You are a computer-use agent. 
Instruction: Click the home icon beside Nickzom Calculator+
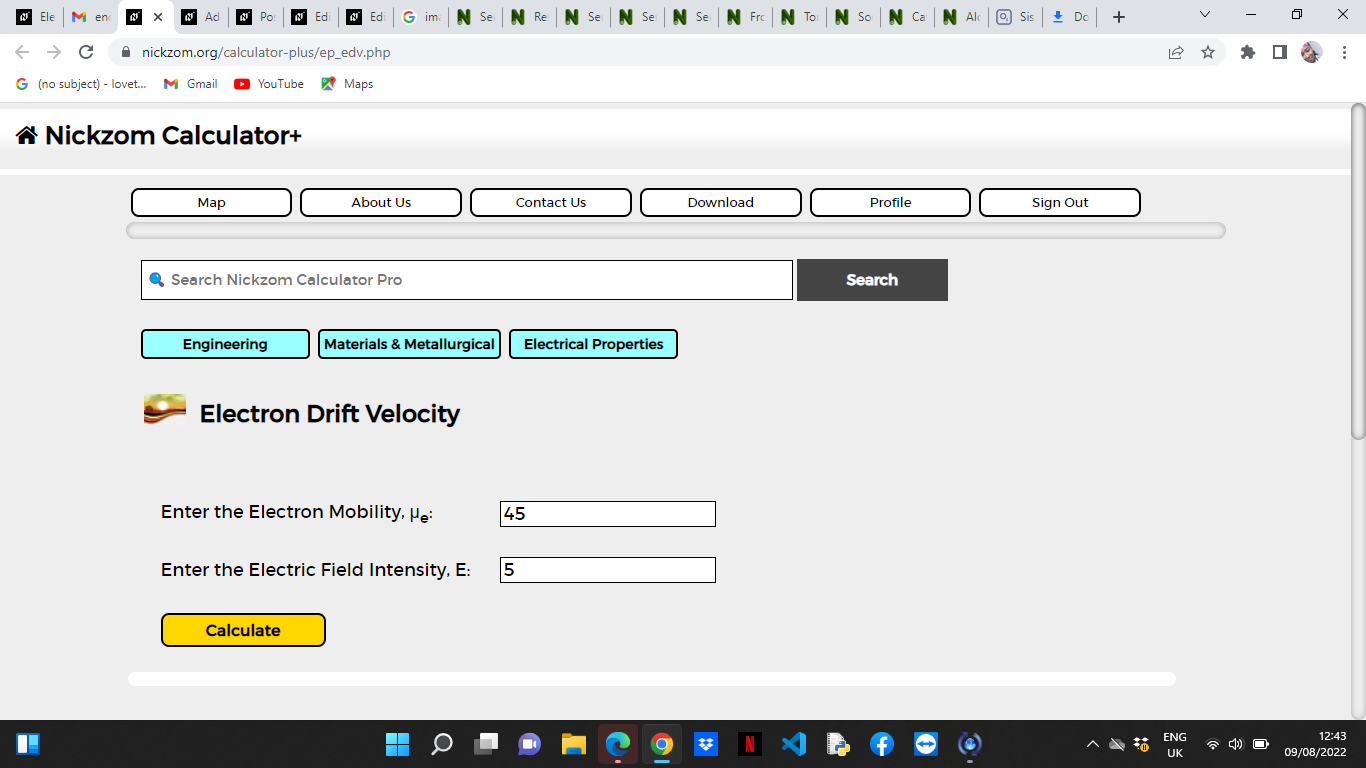point(27,135)
